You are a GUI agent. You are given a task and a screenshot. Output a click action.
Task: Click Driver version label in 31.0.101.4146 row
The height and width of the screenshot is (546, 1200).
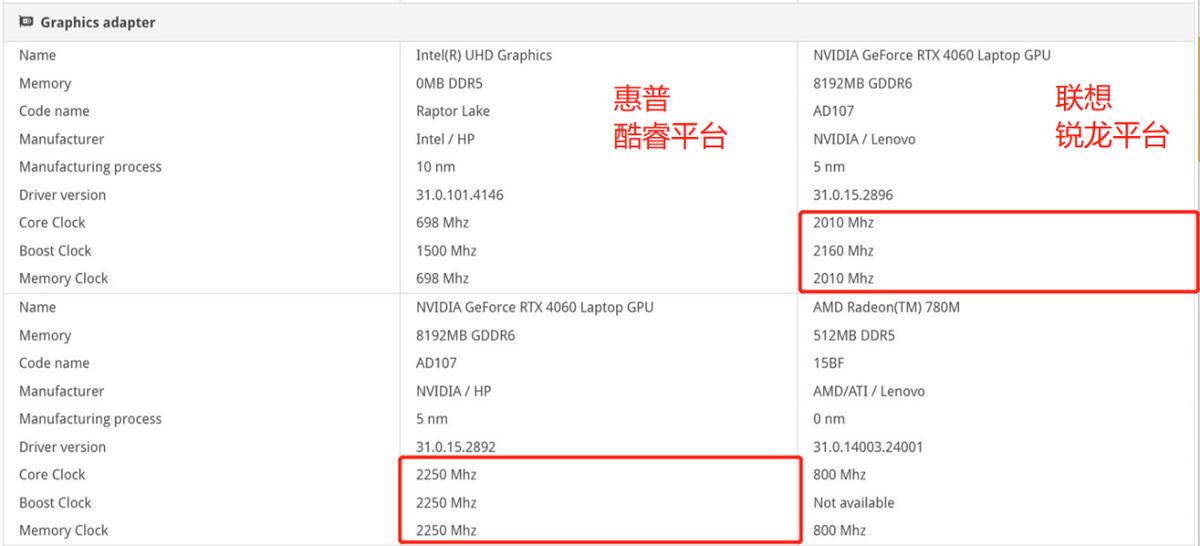(62, 195)
